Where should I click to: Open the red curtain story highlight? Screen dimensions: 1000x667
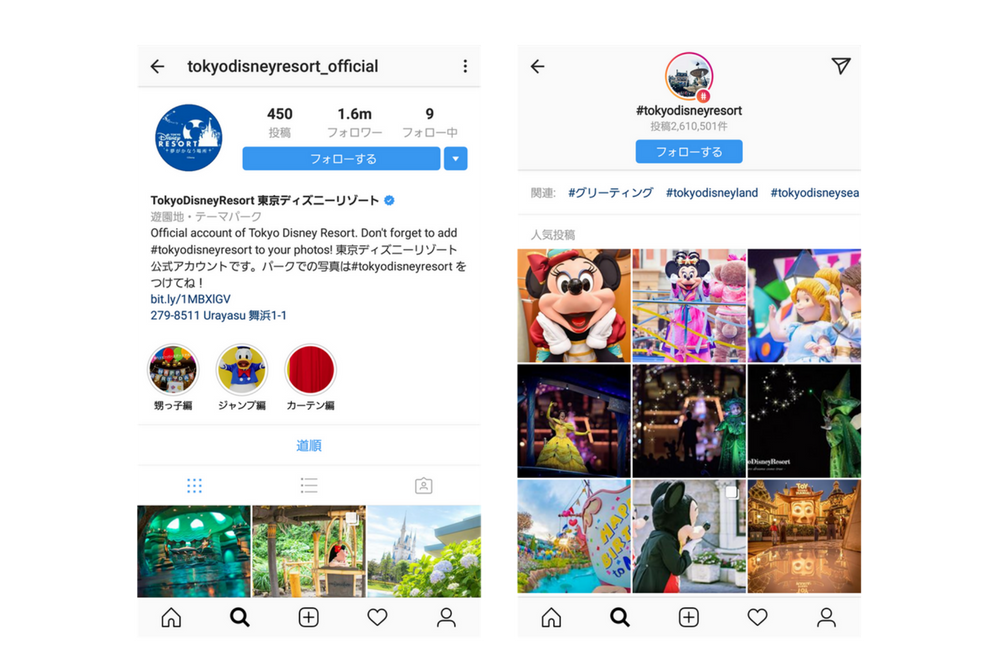click(311, 370)
